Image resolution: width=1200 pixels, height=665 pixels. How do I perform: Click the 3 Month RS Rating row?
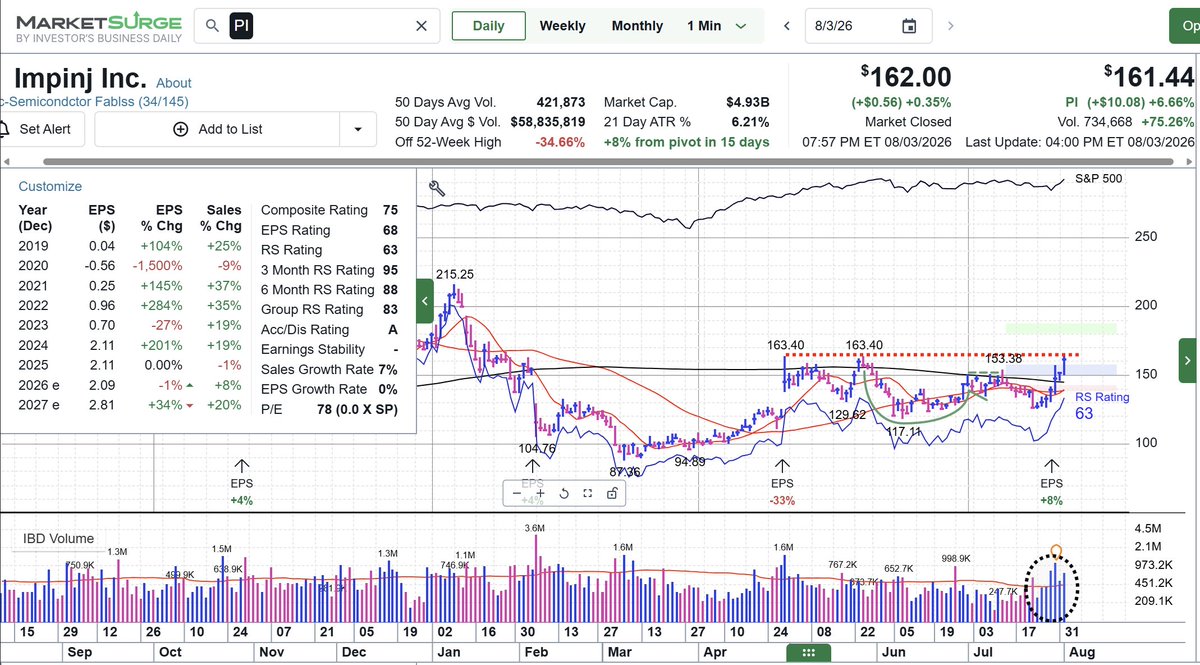(x=329, y=270)
